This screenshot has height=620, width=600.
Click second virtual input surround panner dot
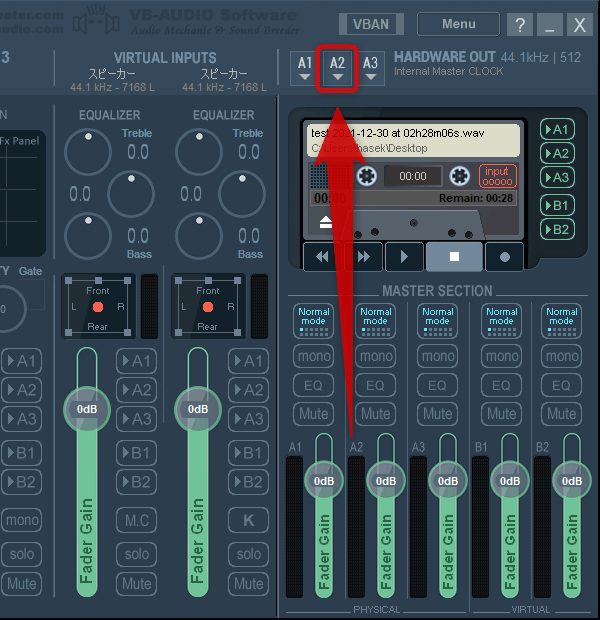tap(208, 307)
